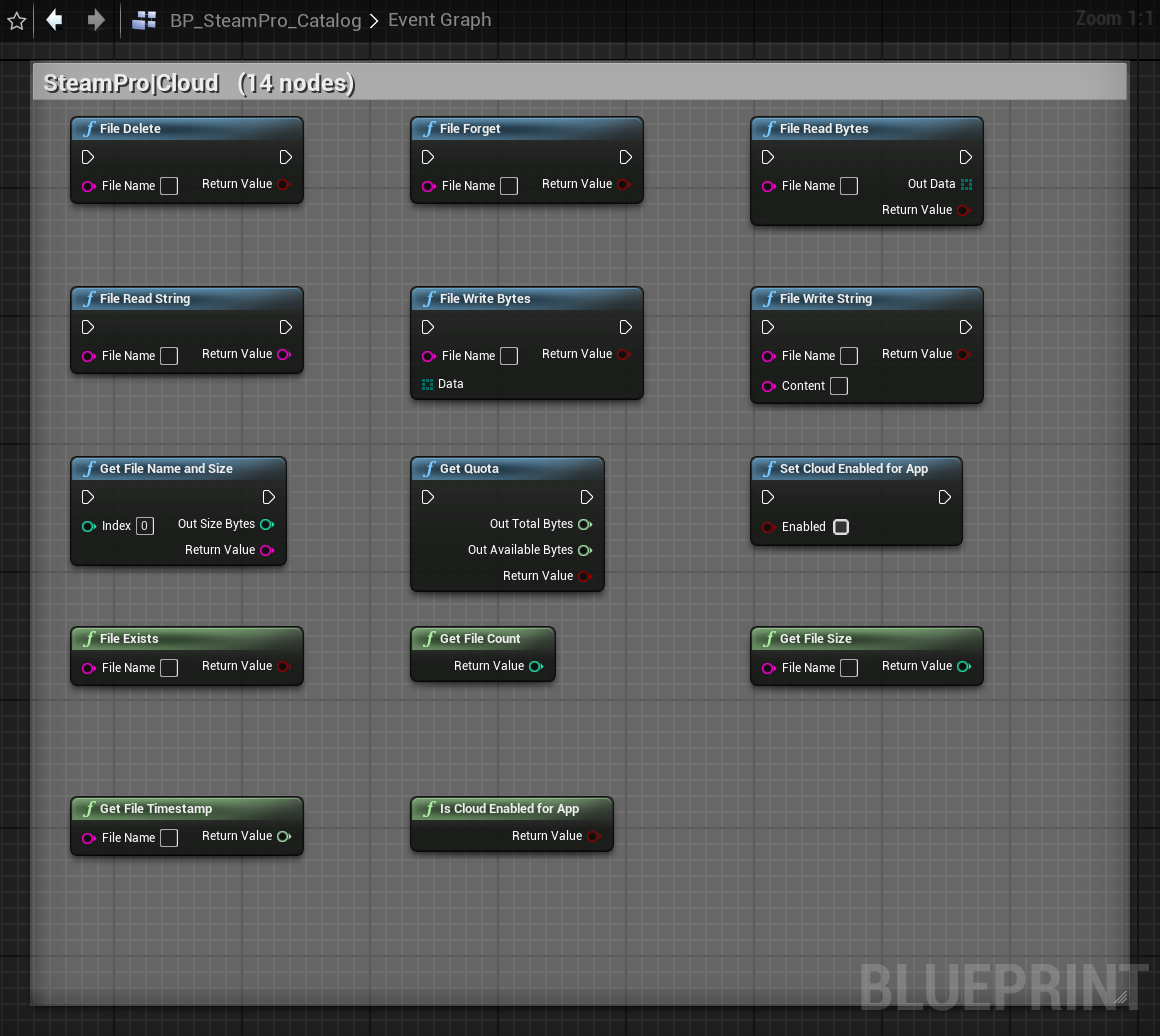
Task: Click Get Quota input exec pin
Action: tap(428, 497)
